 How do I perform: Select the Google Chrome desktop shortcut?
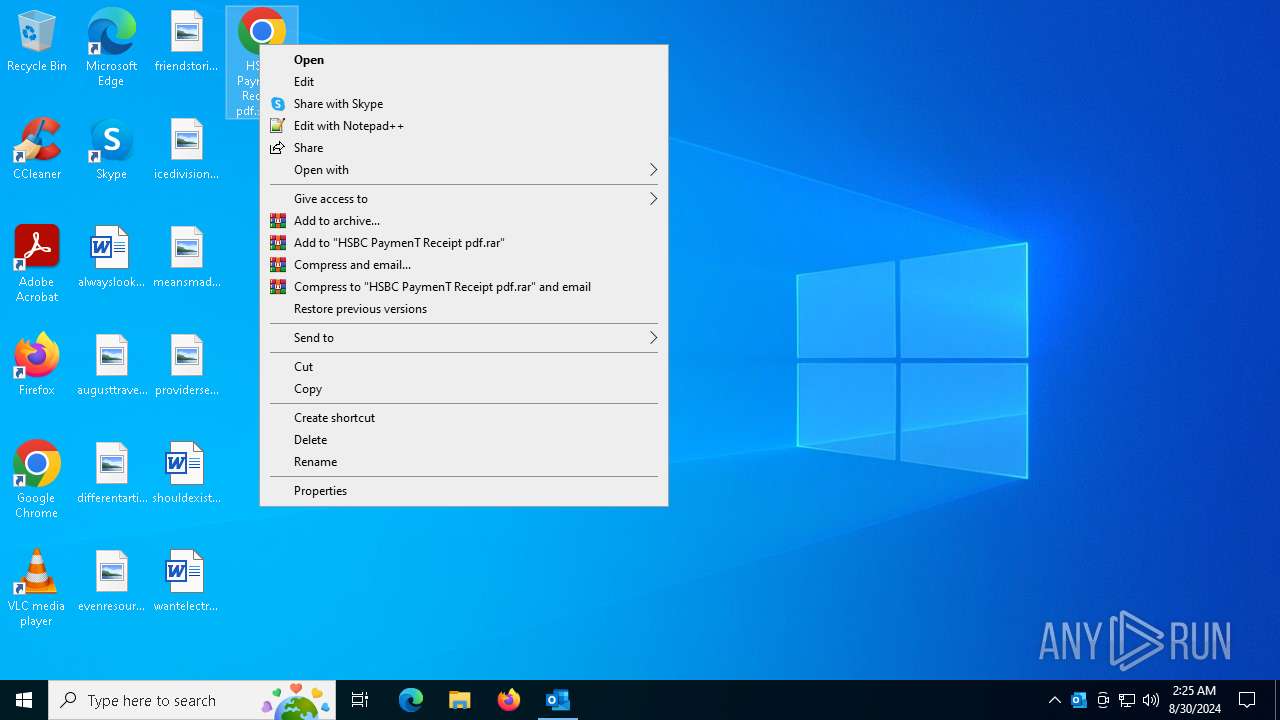tap(37, 480)
